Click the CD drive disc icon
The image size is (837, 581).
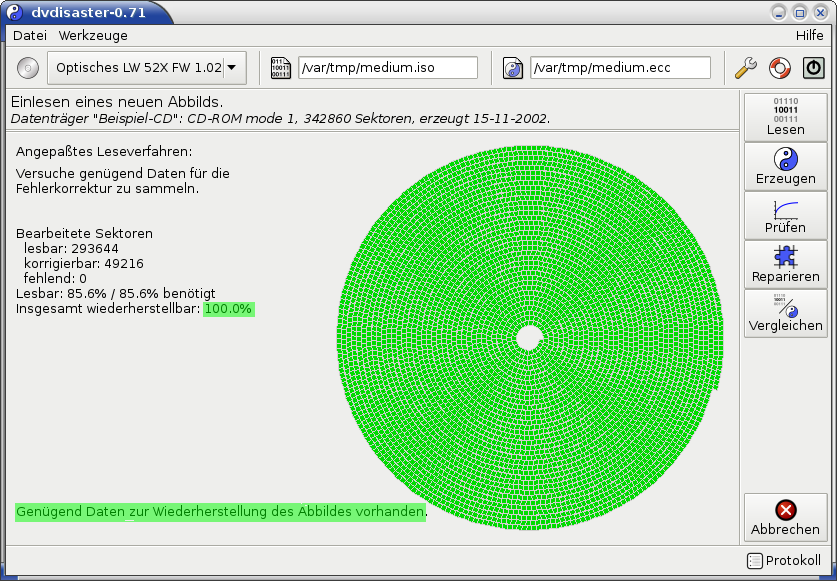pyautogui.click(x=28, y=68)
